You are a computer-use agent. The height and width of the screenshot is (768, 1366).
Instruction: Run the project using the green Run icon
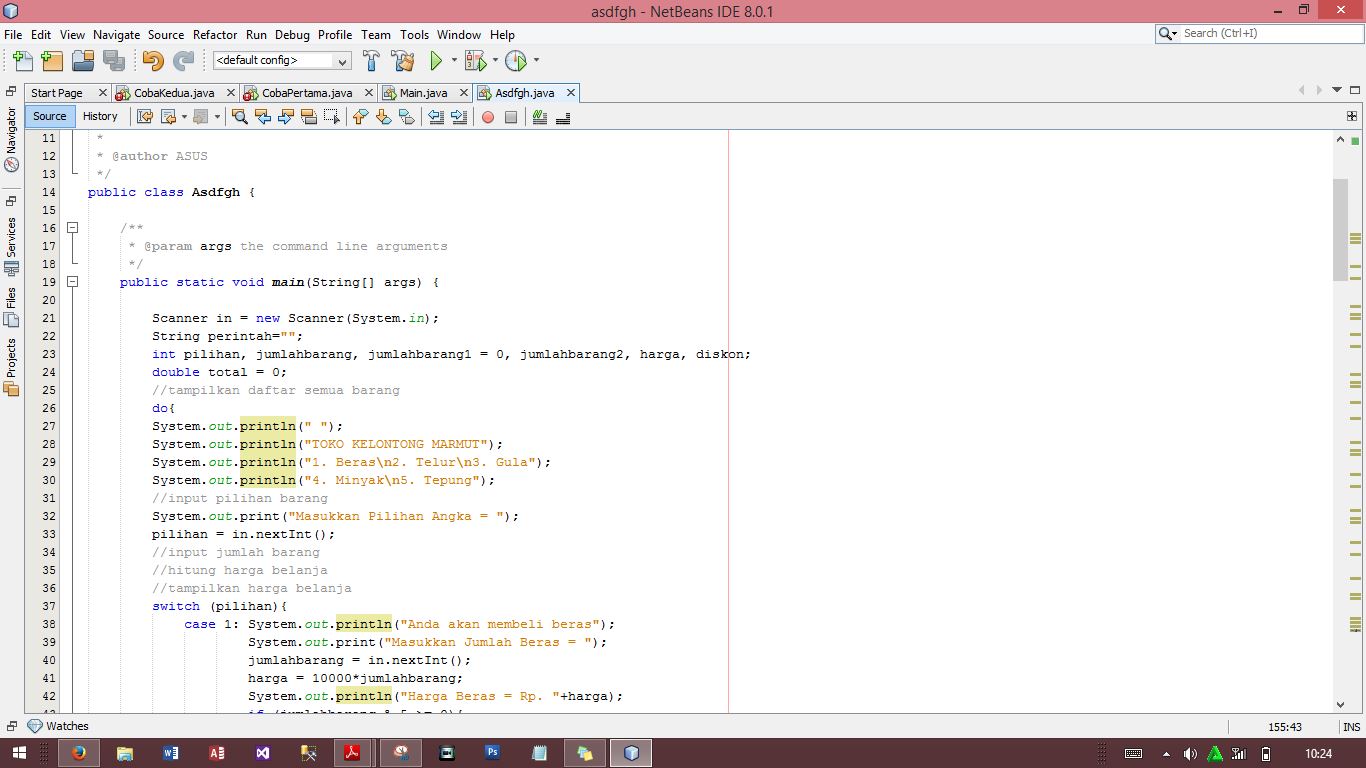437,61
